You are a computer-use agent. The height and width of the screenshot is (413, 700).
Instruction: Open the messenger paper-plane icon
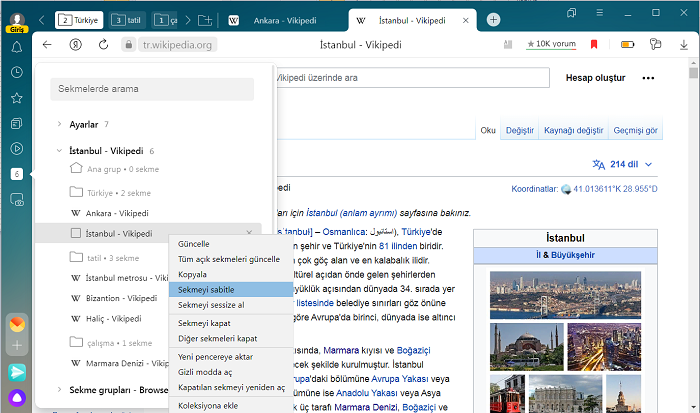pos(17,372)
